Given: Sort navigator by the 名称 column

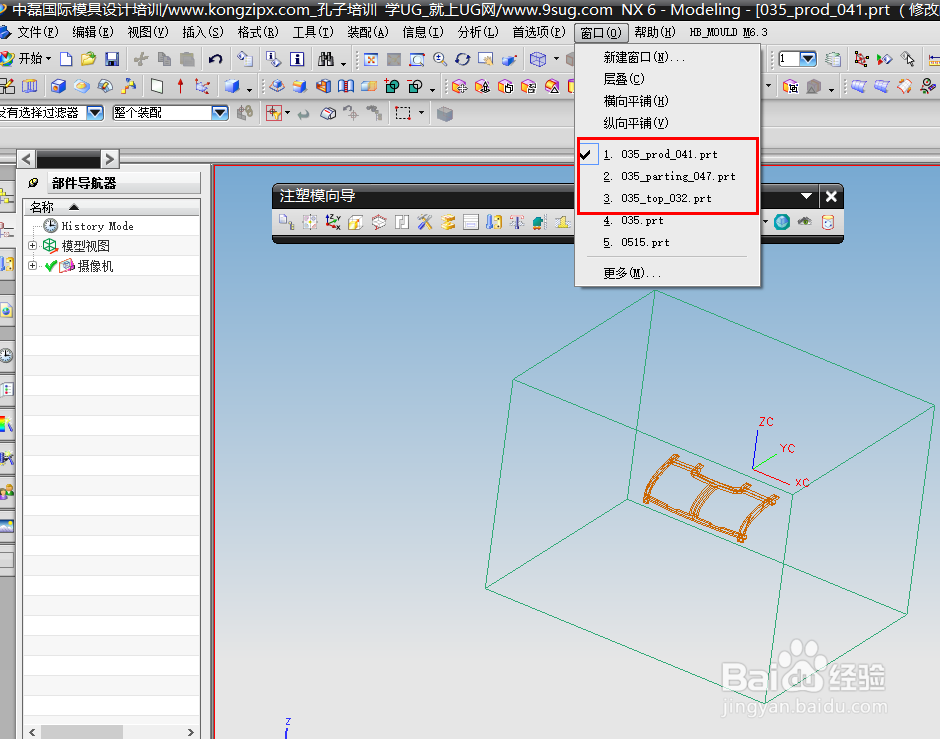Looking at the screenshot, I should coord(112,207).
